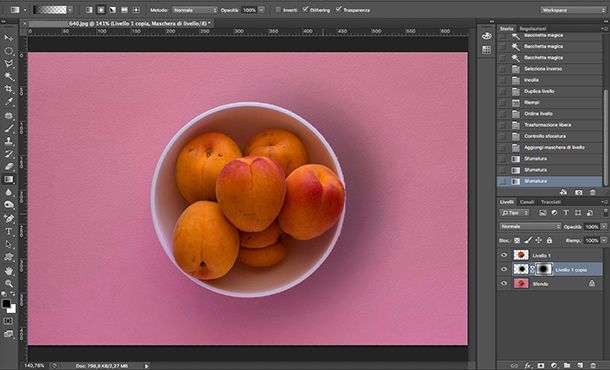Choose radial gradient style
610x370 pixels.
pos(101,10)
